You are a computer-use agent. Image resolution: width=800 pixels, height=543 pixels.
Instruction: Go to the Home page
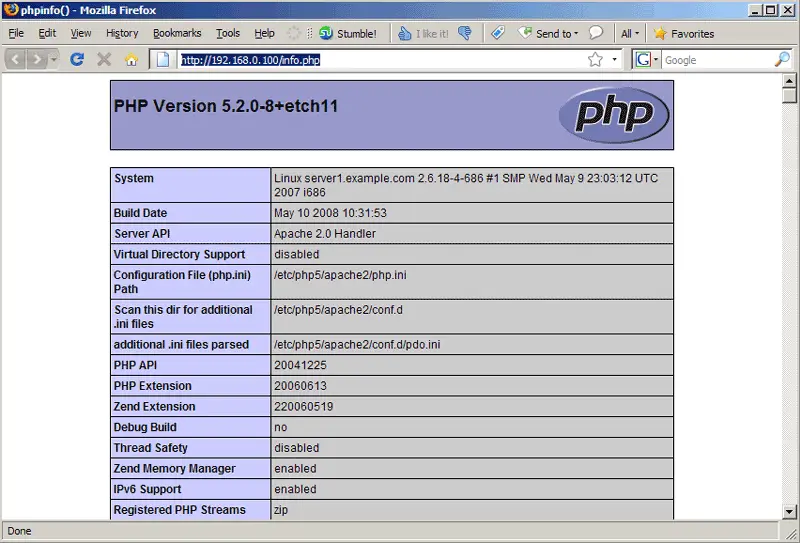[x=132, y=60]
